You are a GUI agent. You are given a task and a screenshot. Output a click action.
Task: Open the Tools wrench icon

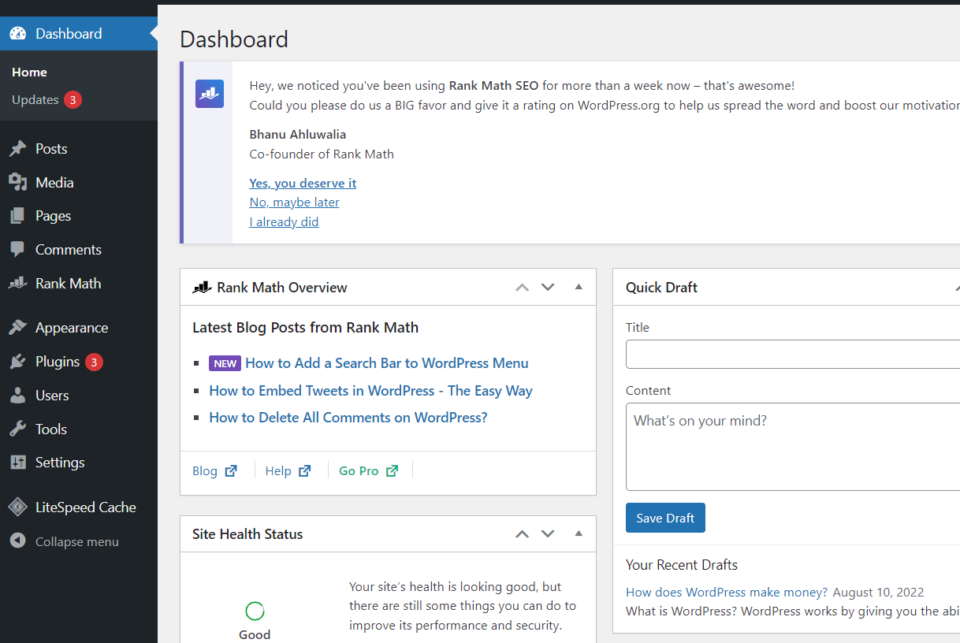(18, 428)
